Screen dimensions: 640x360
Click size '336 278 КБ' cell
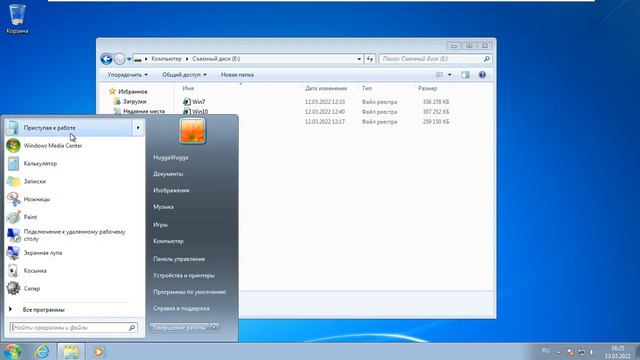click(436, 102)
